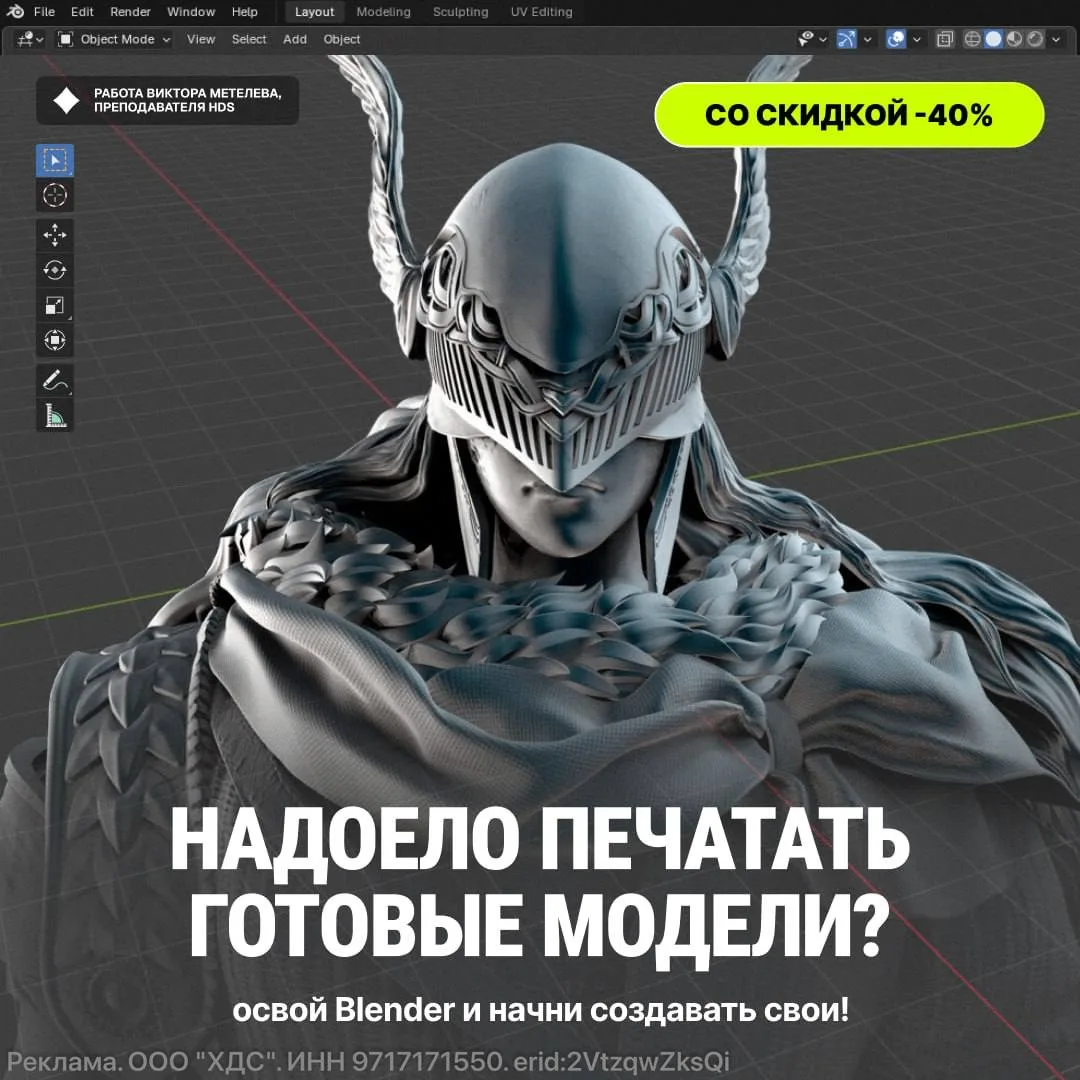Viewport: 1080px width, 1080px height.
Task: Expand the viewport shading options arrow
Action: coord(1056,39)
